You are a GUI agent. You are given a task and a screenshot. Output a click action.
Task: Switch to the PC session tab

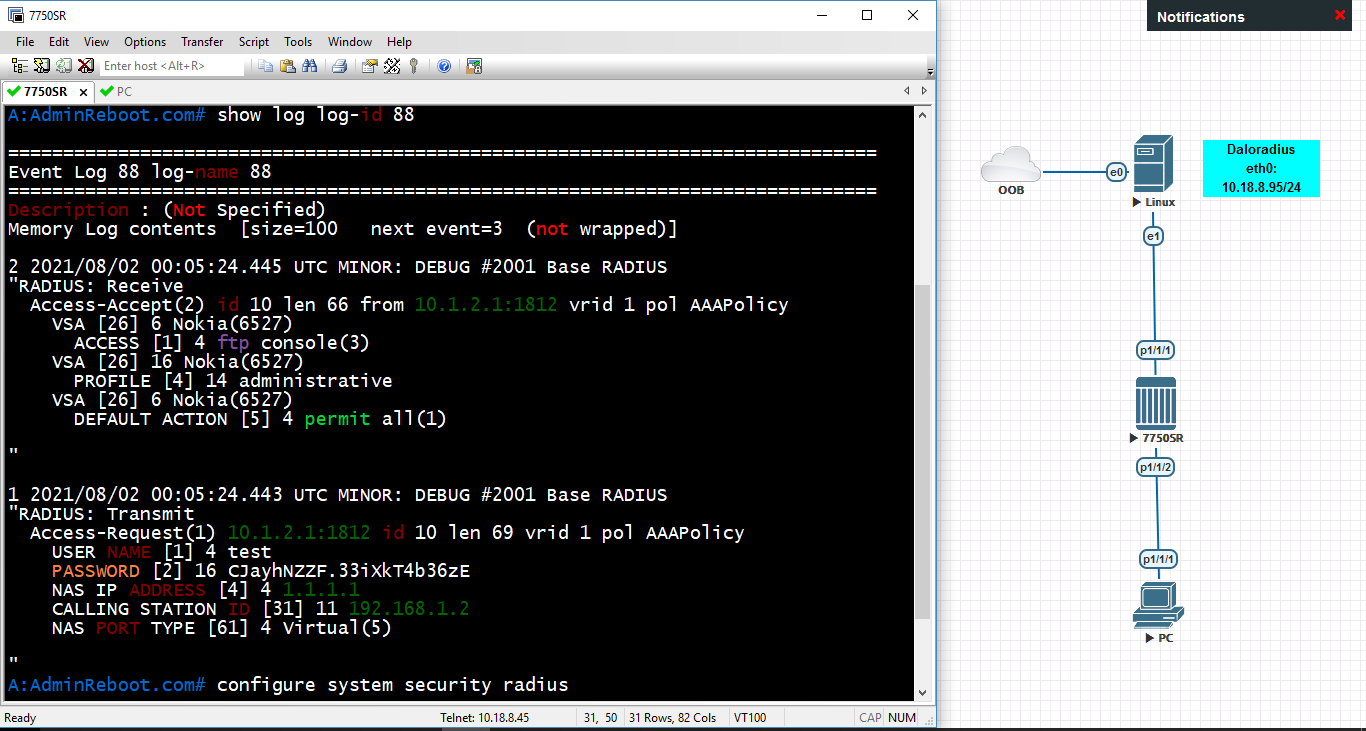click(117, 91)
